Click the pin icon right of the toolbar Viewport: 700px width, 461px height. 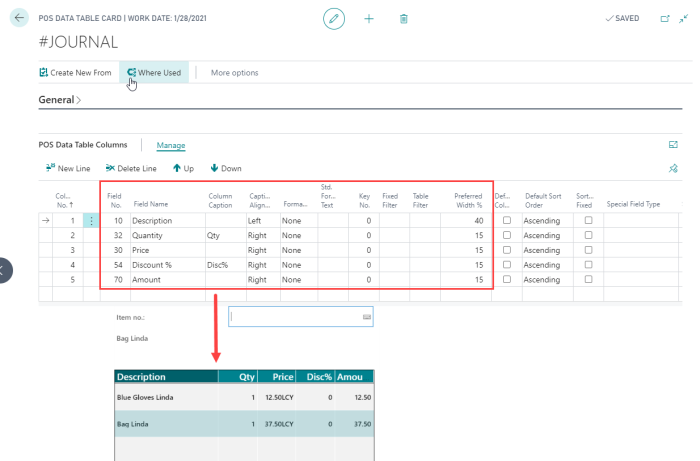[673, 168]
